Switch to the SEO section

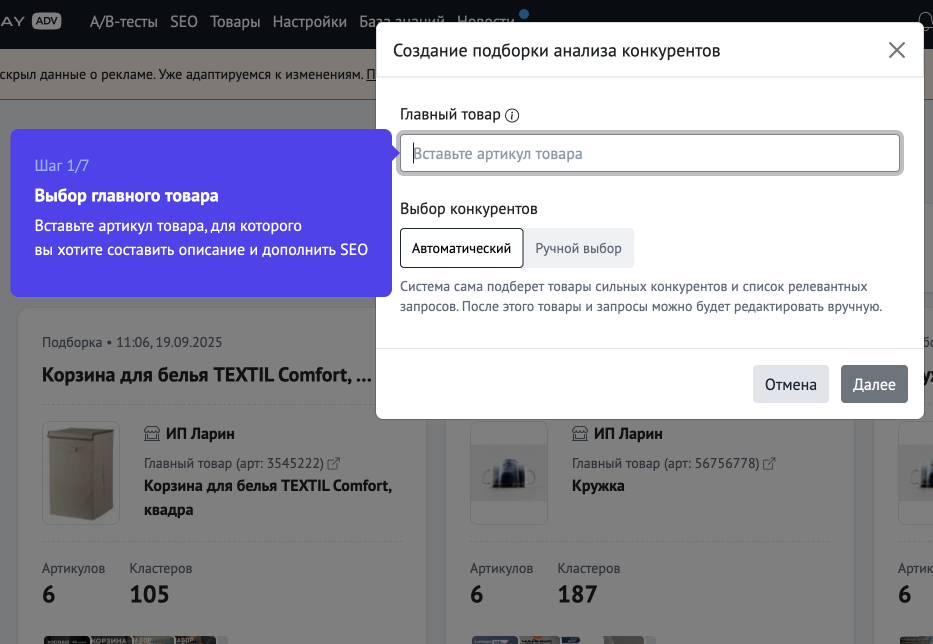point(184,21)
